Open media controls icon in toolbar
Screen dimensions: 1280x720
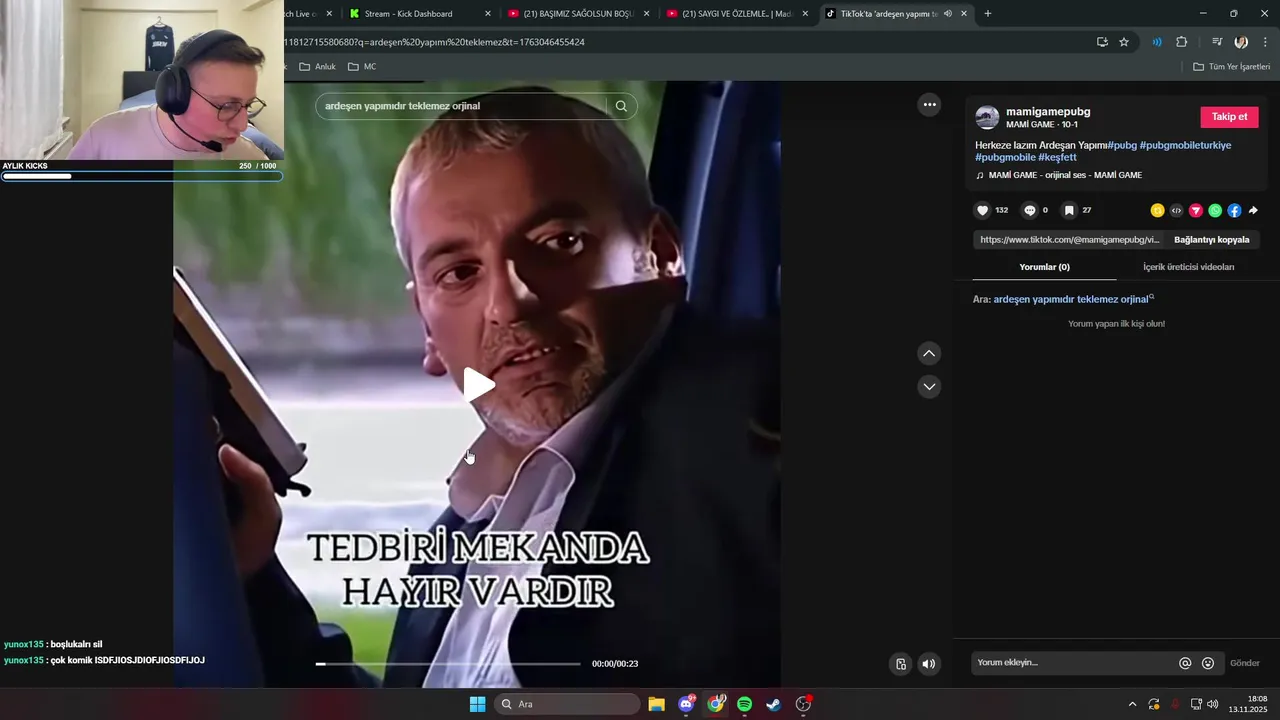pos(1216,42)
